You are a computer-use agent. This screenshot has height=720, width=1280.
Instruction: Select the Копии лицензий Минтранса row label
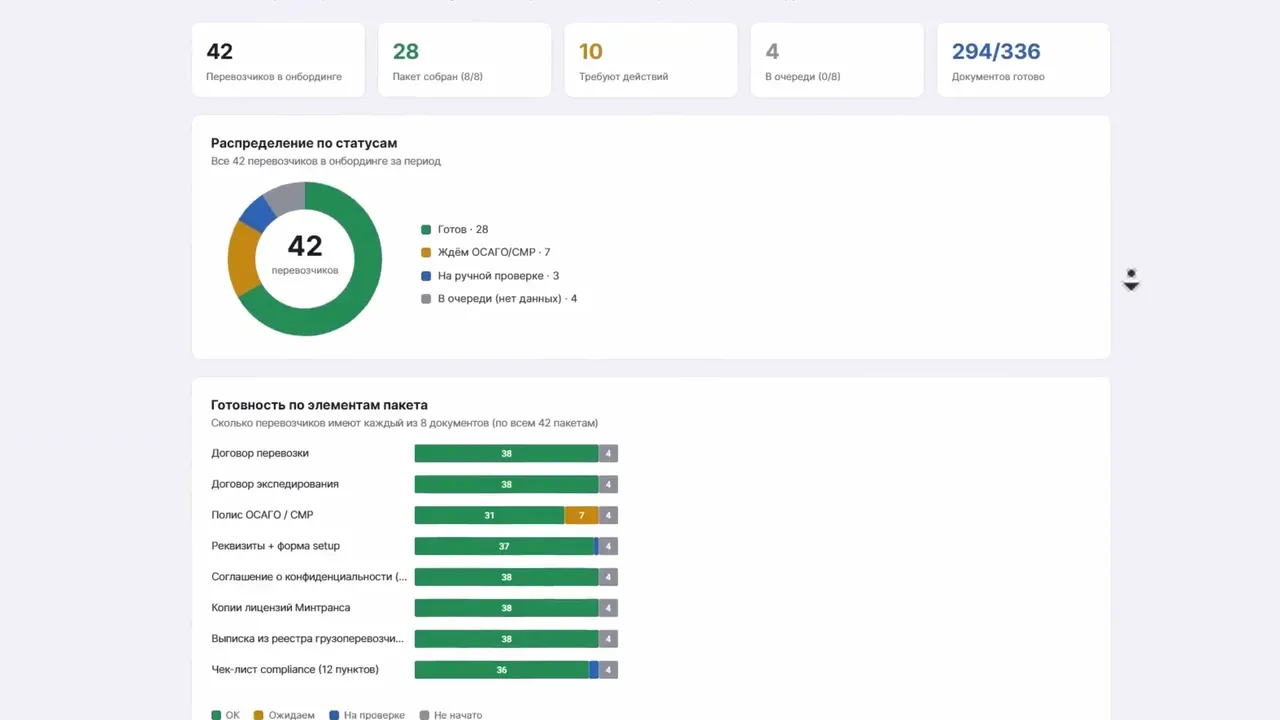281,608
